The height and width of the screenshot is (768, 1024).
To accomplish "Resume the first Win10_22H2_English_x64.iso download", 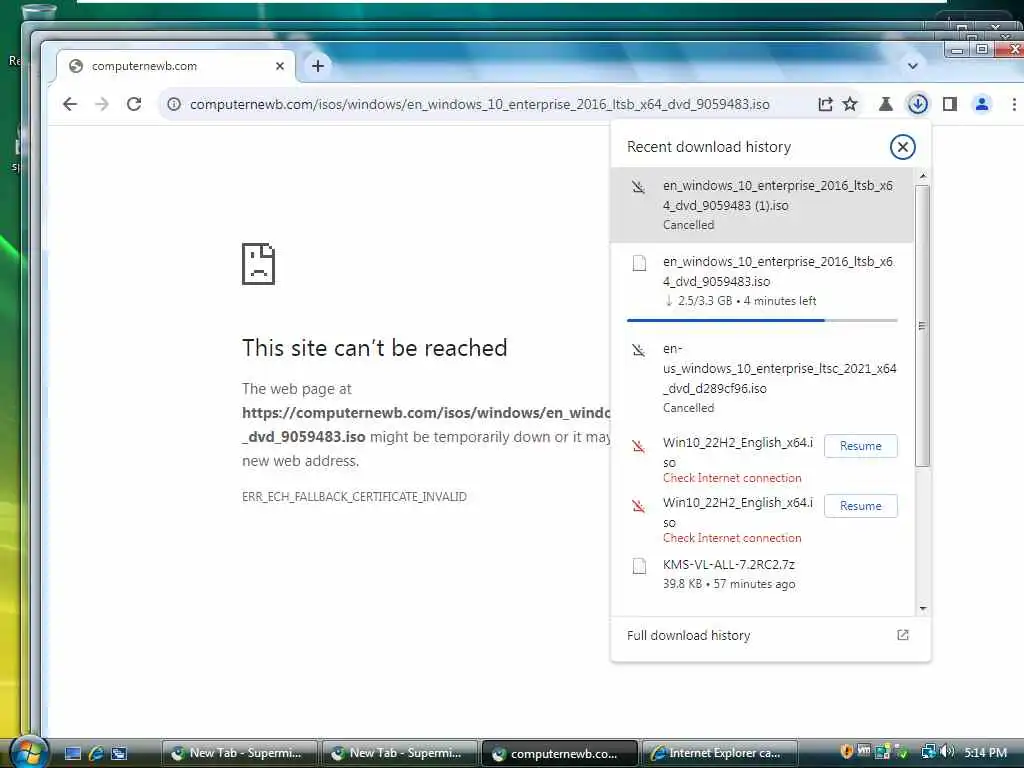I will pyautogui.click(x=861, y=446).
